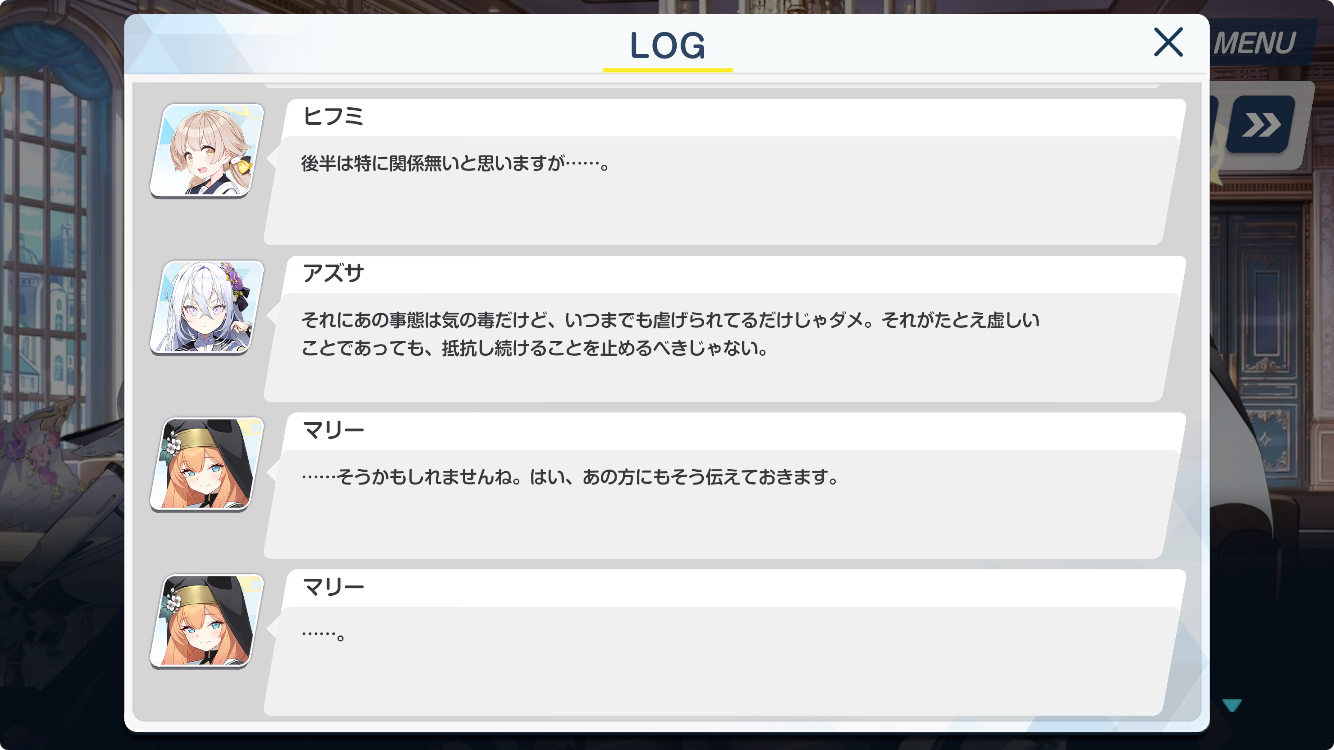Viewport: 1334px width, 750px height.
Task: Click Mari's line そうかもしれませんね
Action: pyautogui.click(x=568, y=478)
